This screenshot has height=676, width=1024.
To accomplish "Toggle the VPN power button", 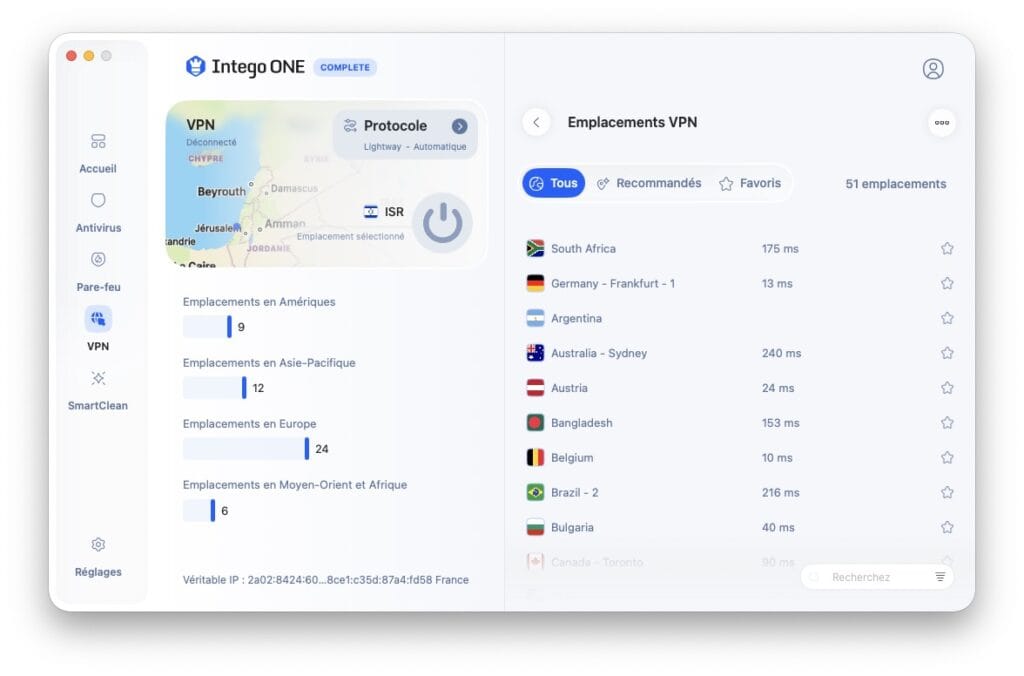I will tap(443, 223).
